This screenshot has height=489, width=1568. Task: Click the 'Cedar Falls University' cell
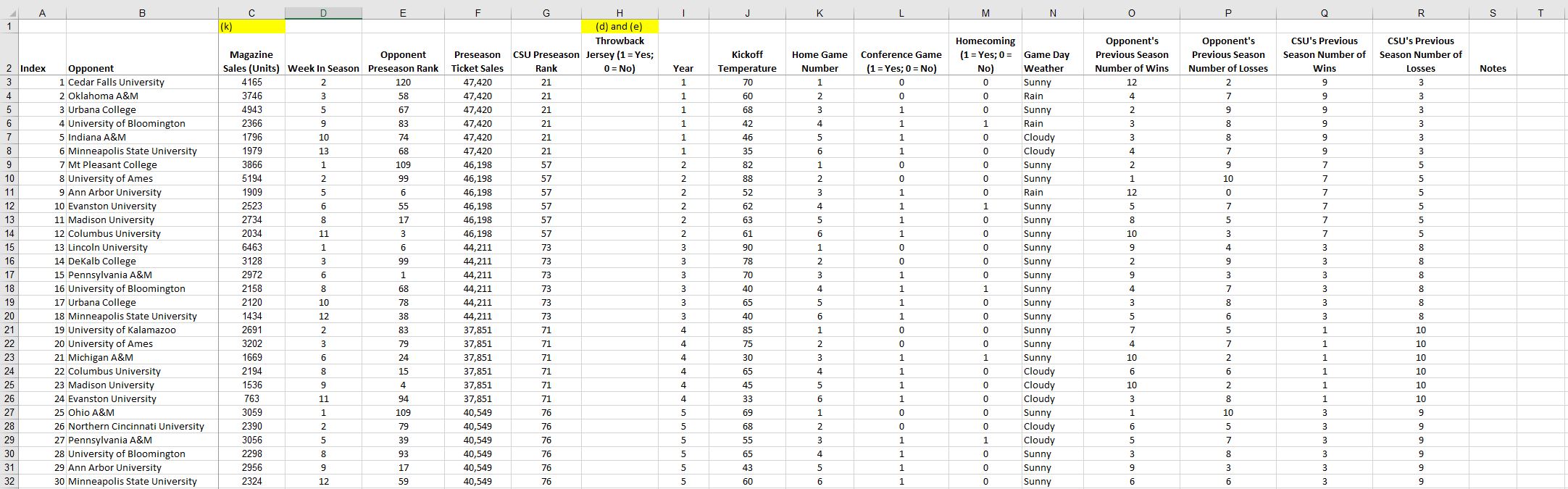142,82
